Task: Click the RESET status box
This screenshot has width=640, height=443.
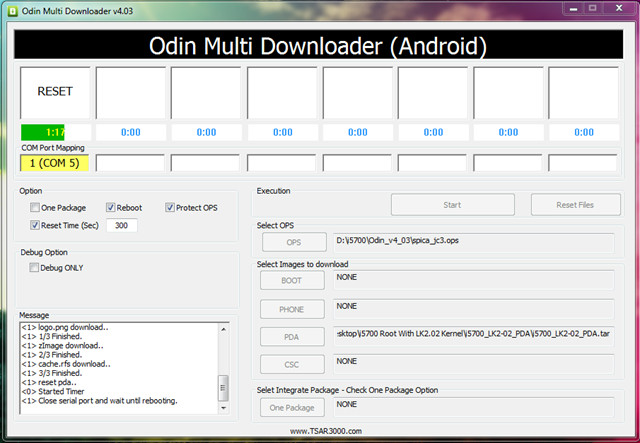Action: click(55, 93)
